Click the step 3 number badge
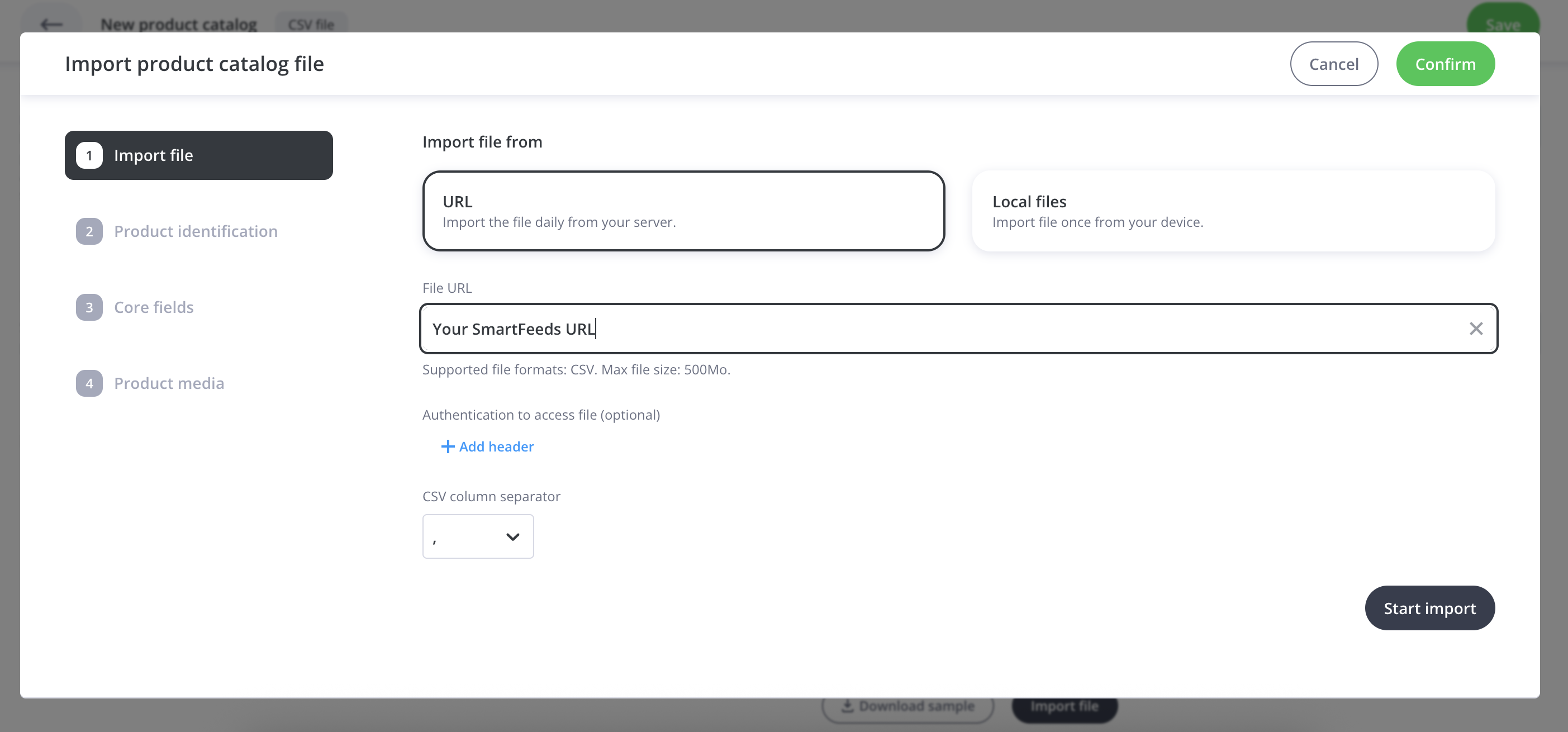Image resolution: width=1568 pixels, height=732 pixels. (x=89, y=307)
